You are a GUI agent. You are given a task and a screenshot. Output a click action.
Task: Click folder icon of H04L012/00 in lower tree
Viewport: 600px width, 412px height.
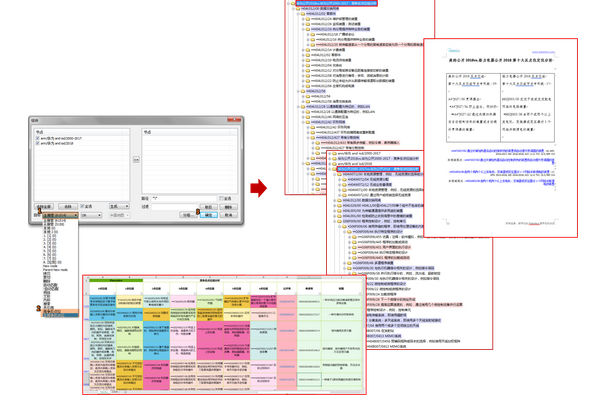tap(339, 200)
